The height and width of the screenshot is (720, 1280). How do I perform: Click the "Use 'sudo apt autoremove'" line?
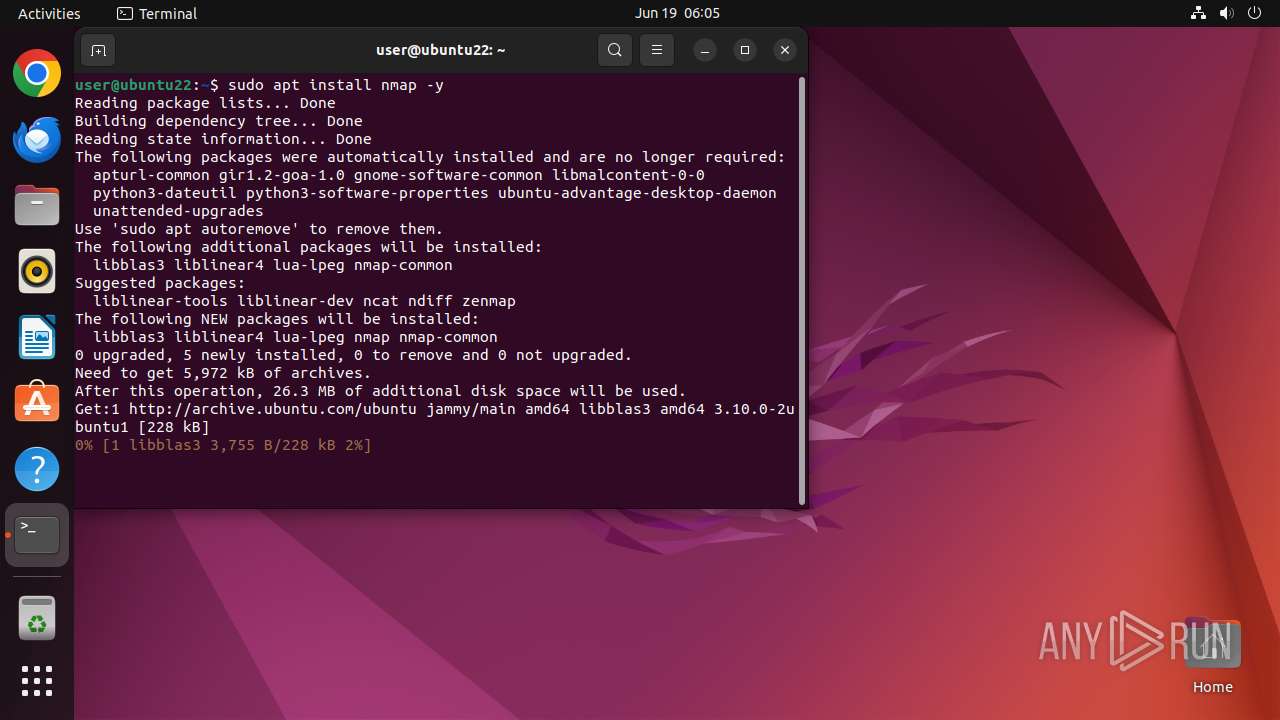coord(259,229)
